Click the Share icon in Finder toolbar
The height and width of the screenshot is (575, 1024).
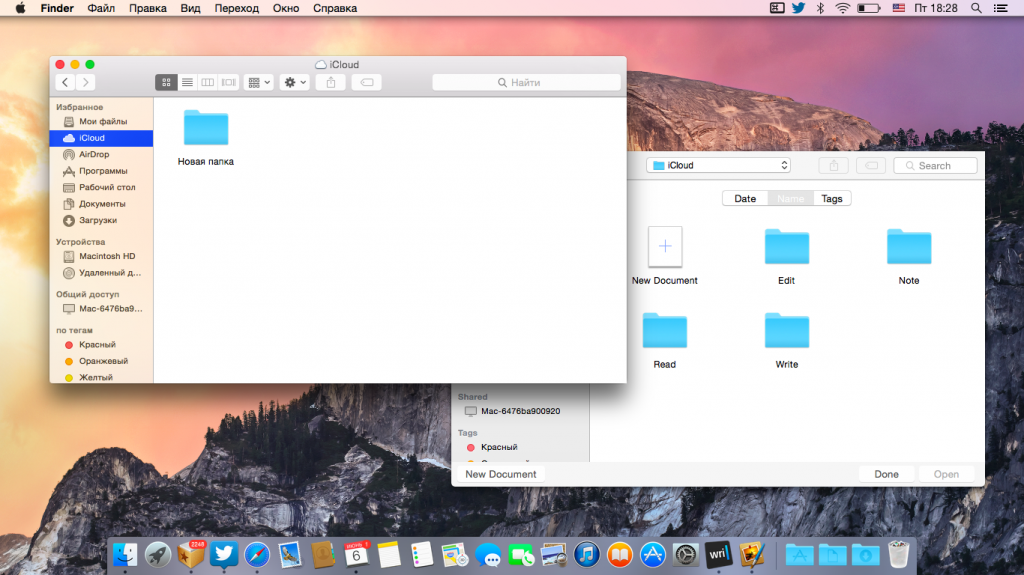coord(331,82)
